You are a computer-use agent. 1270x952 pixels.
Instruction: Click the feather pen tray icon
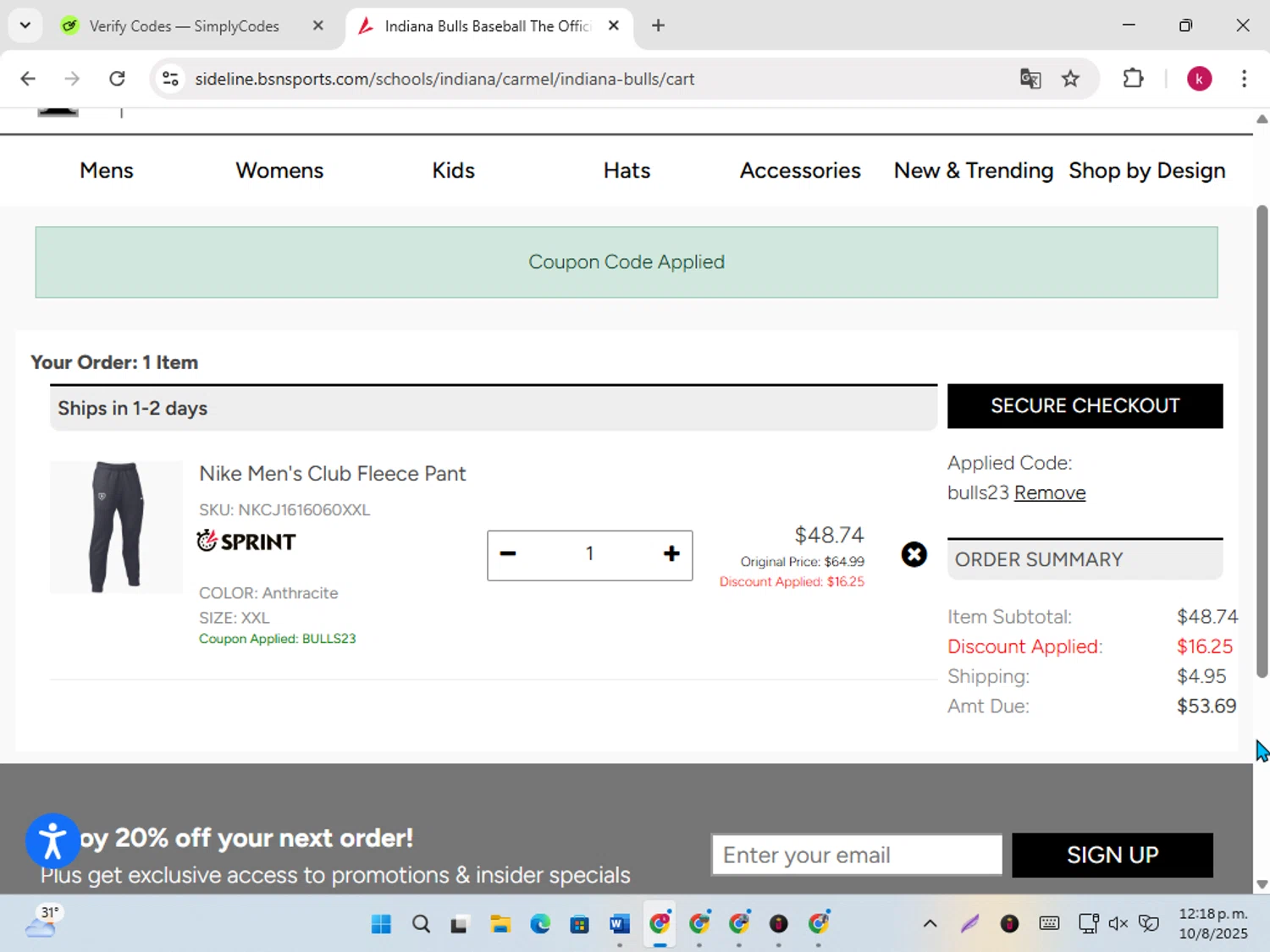tap(969, 923)
